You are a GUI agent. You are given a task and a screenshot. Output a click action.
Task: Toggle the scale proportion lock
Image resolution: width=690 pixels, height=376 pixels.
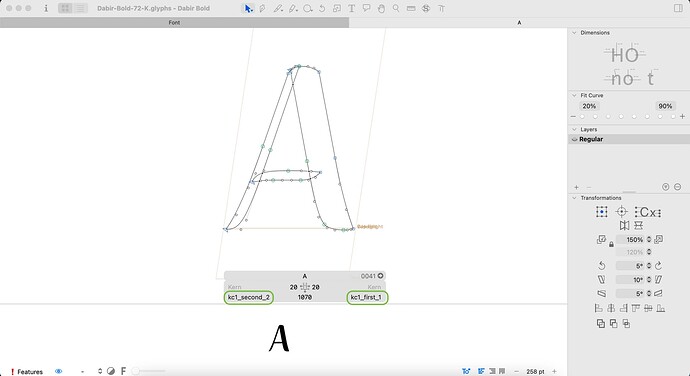pos(611,244)
